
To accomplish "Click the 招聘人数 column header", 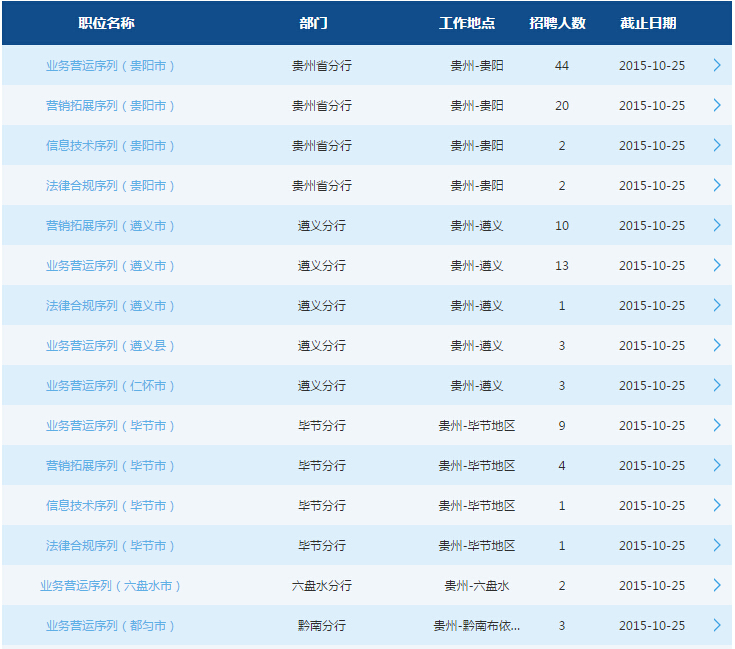I will pyautogui.click(x=557, y=23).
